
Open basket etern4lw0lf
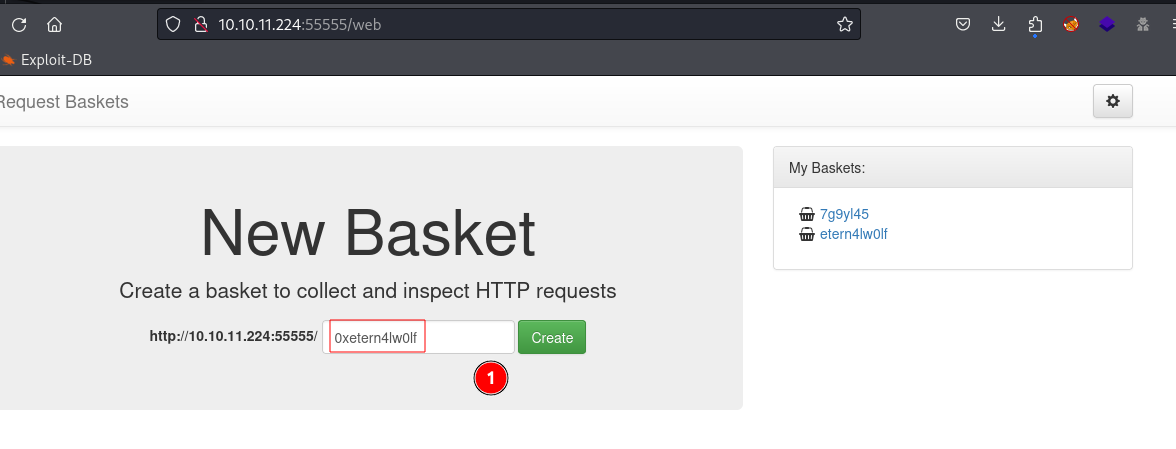854,234
